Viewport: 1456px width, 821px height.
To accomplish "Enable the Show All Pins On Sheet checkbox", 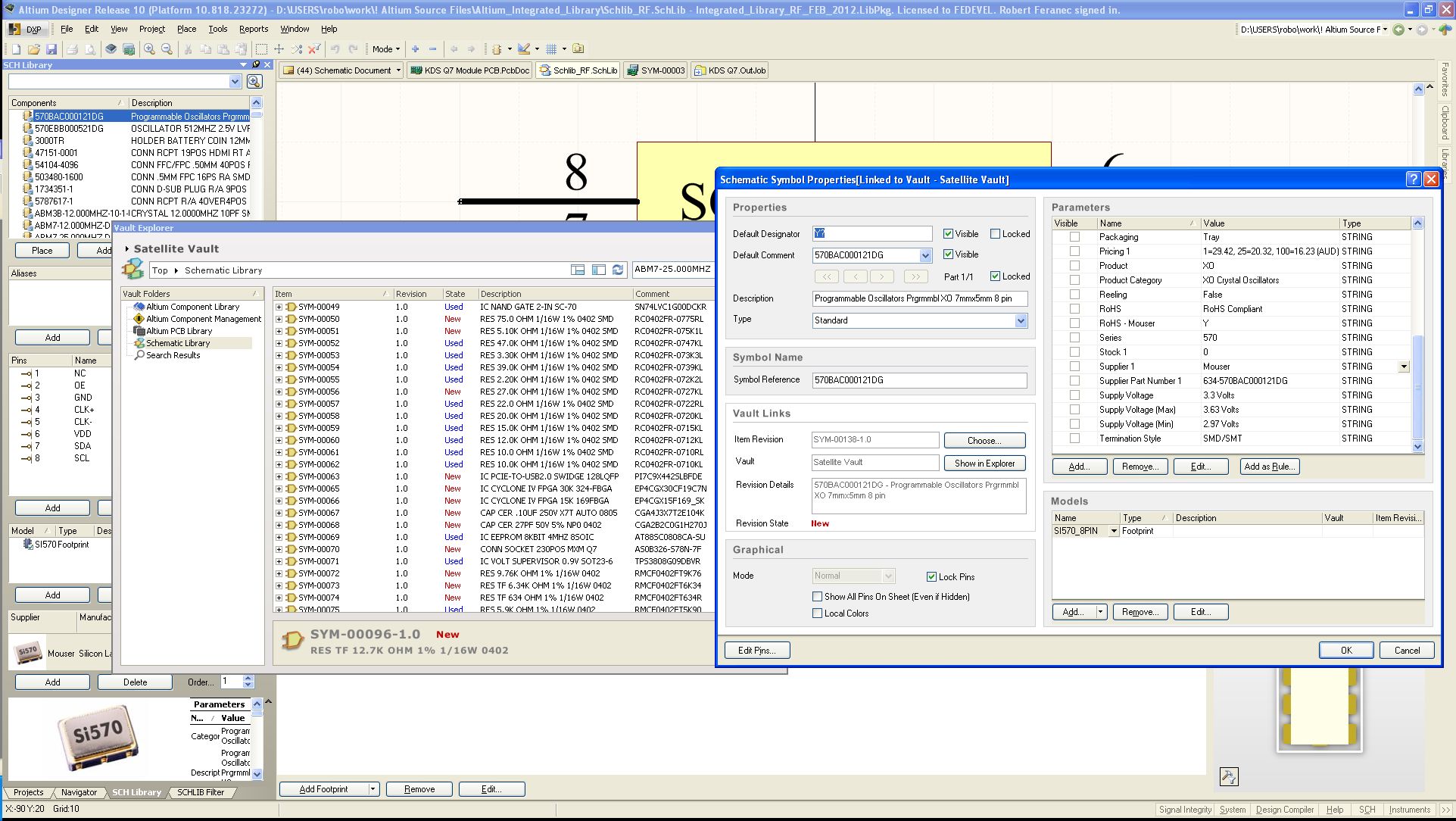I will point(817,597).
